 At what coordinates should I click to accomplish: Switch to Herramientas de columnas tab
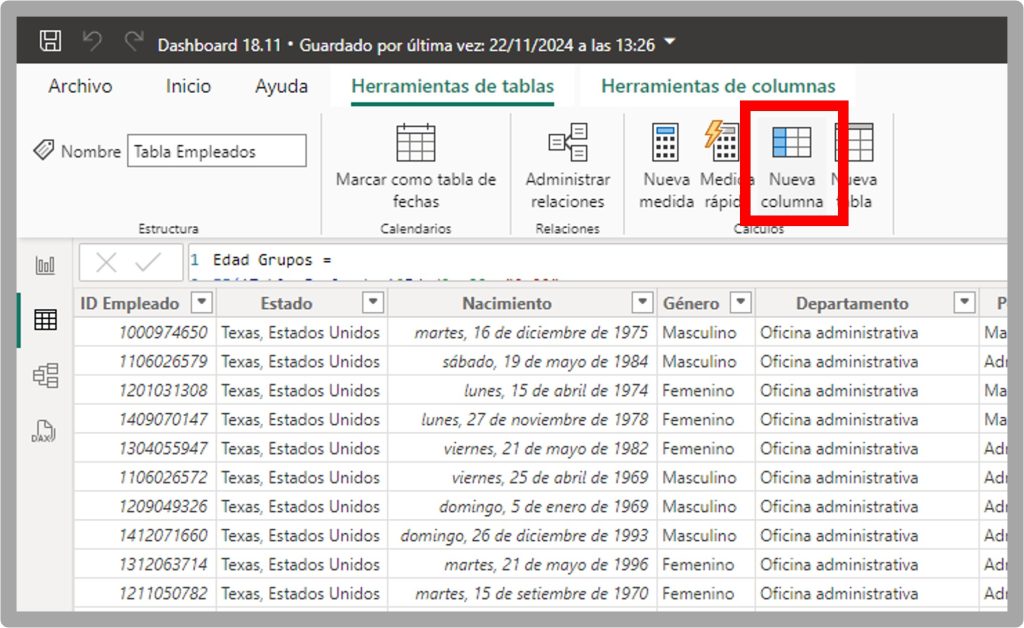click(717, 87)
